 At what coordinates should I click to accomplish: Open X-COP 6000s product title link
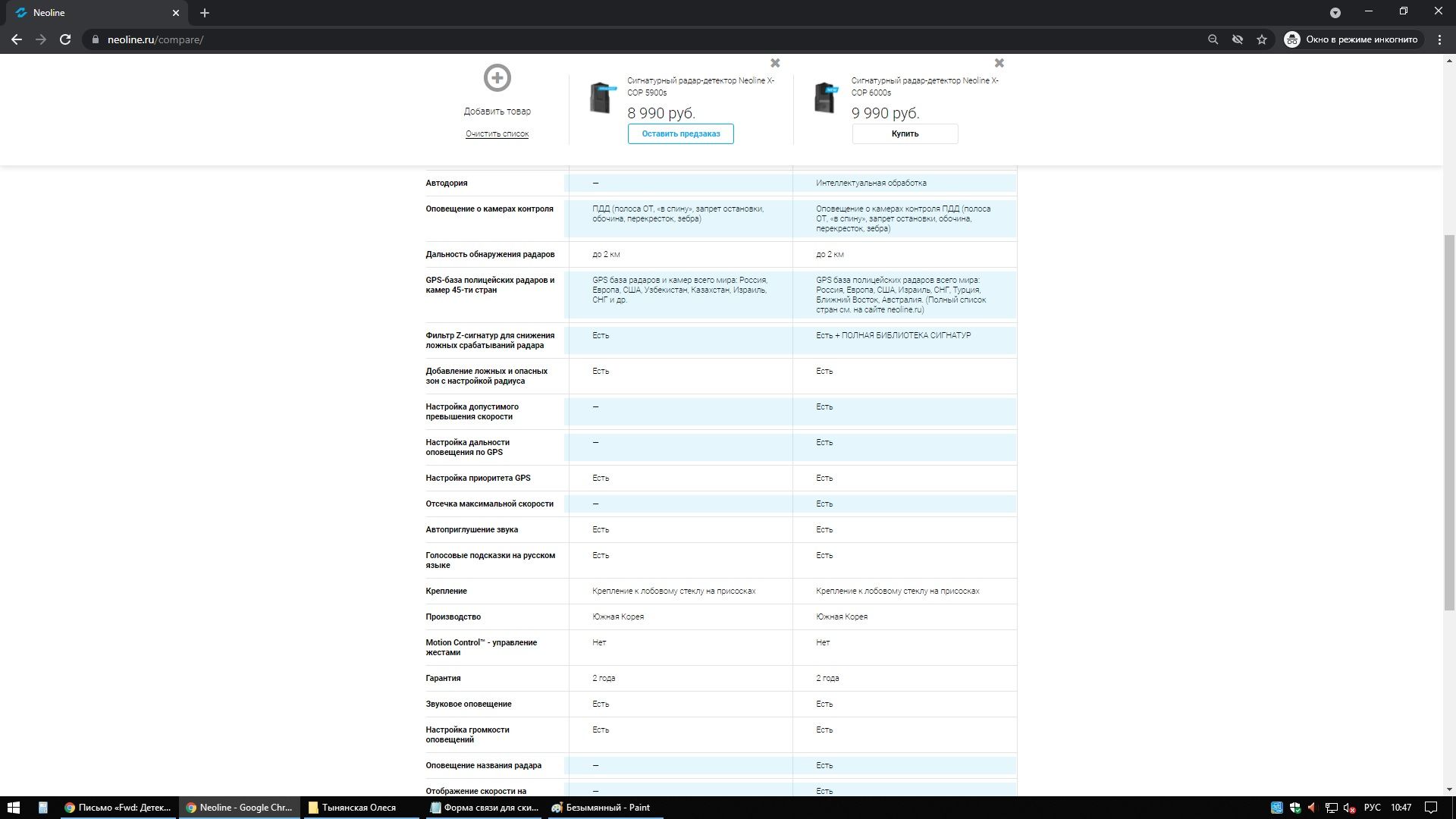924,86
